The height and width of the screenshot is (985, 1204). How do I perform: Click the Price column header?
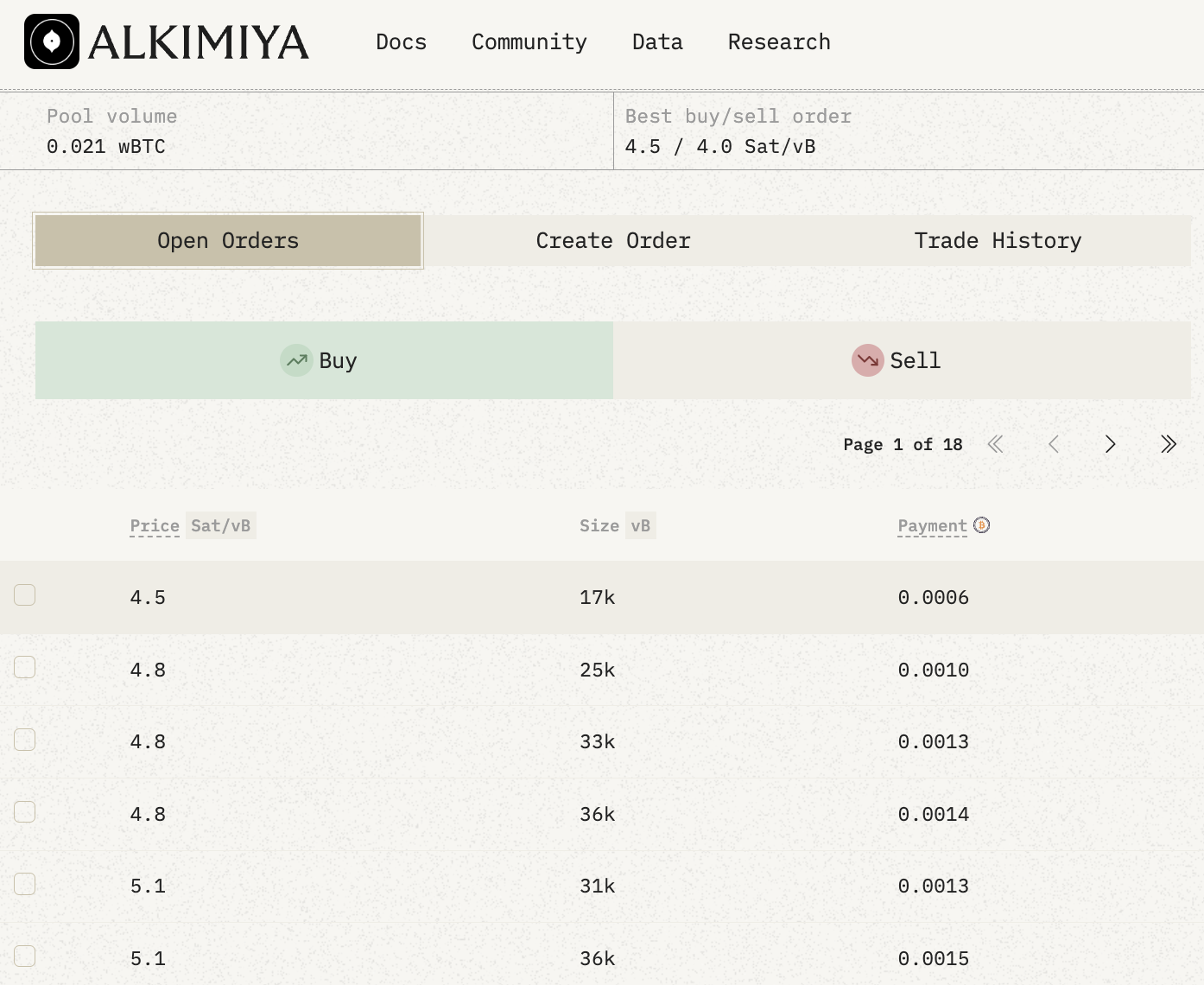(155, 526)
